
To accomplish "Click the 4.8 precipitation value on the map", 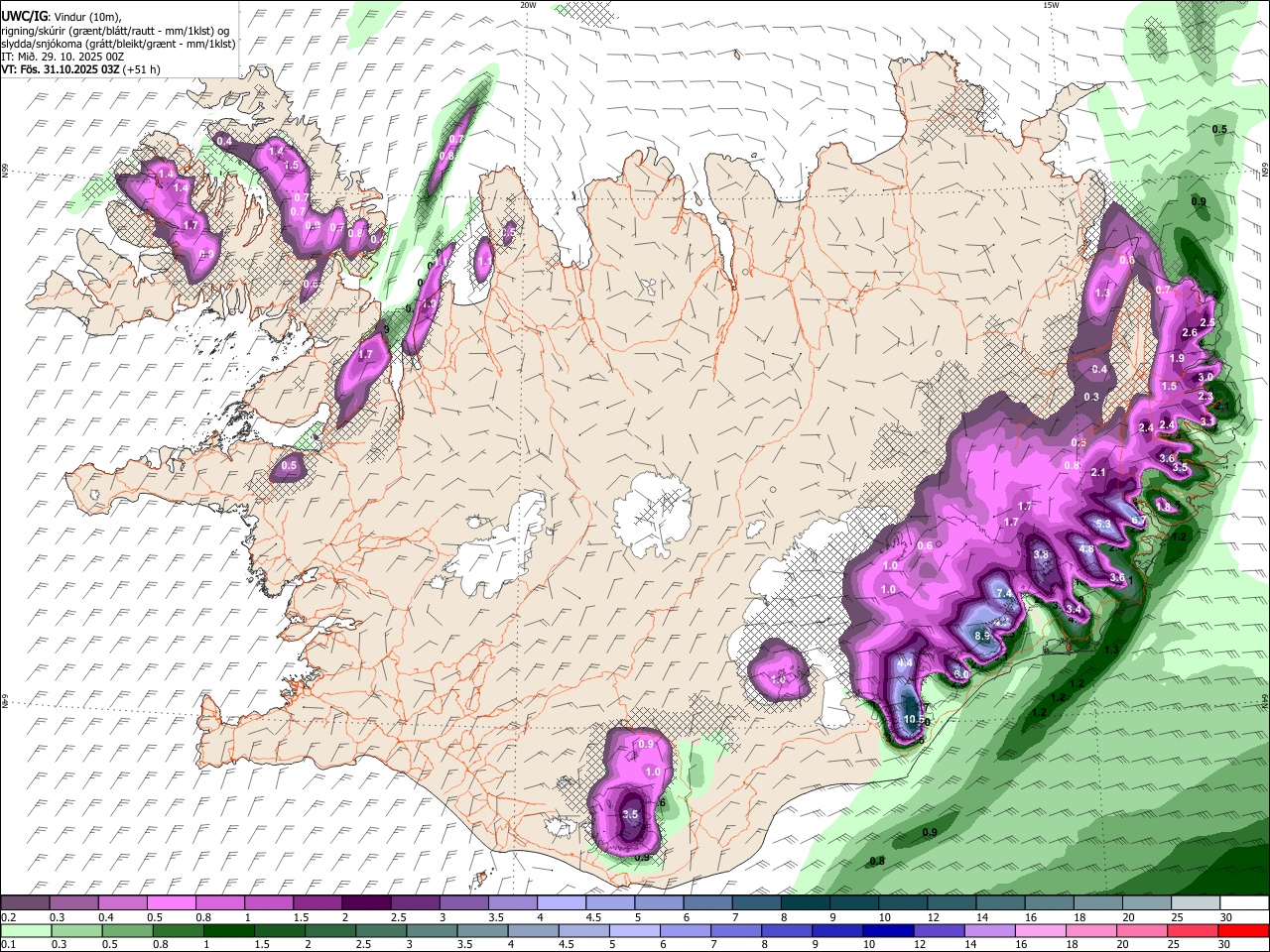I will point(1086,549).
